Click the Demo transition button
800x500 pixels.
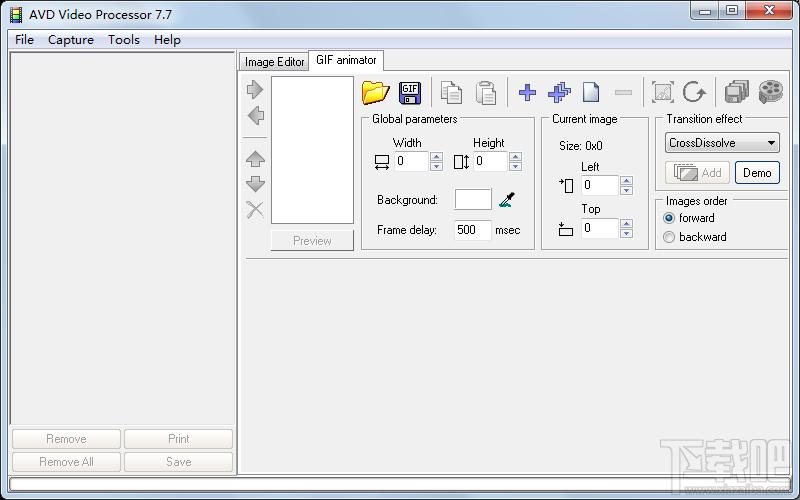[x=757, y=173]
